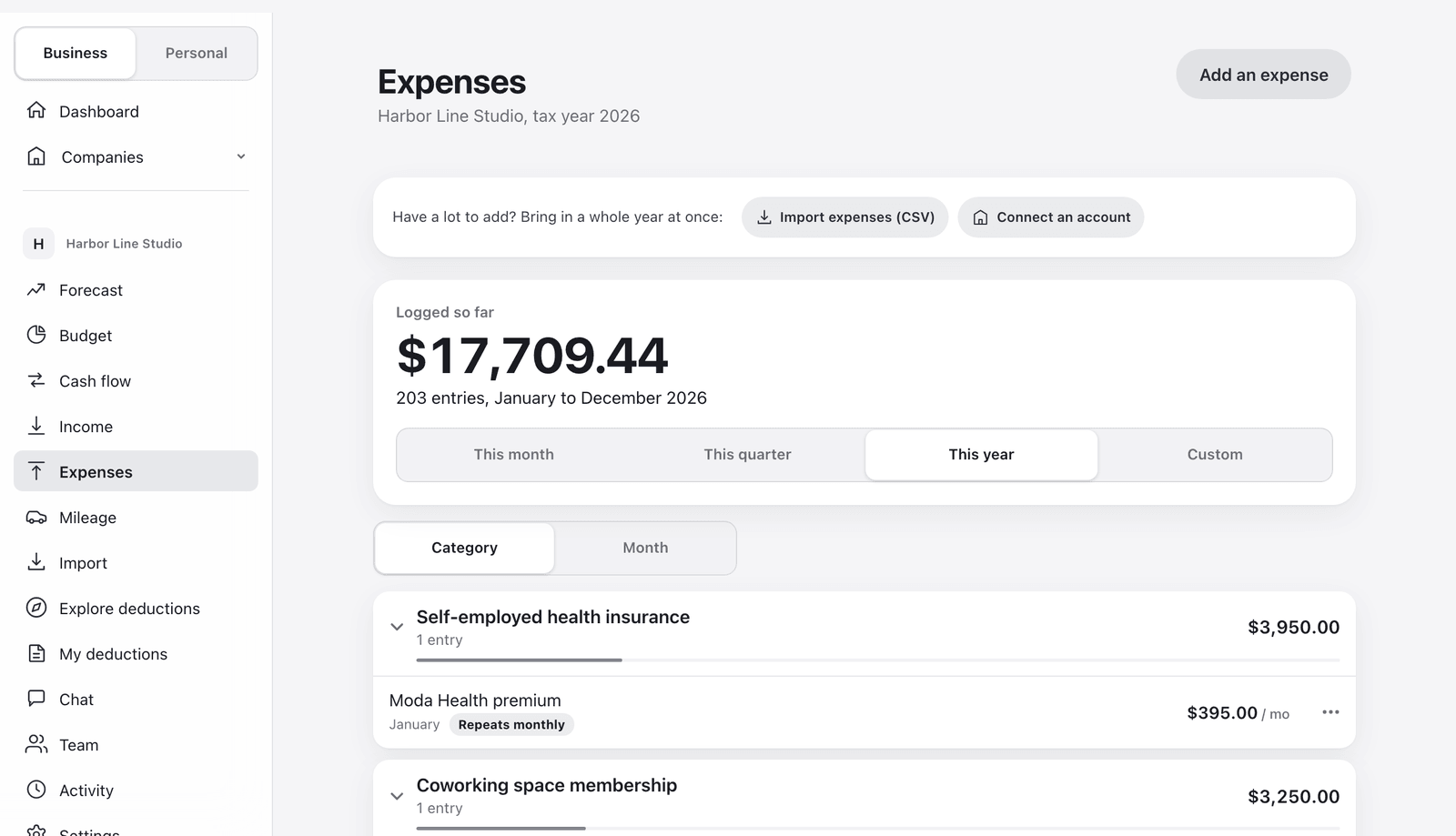Group expenses by Category
This screenshot has height=836, width=1456.
point(464,548)
